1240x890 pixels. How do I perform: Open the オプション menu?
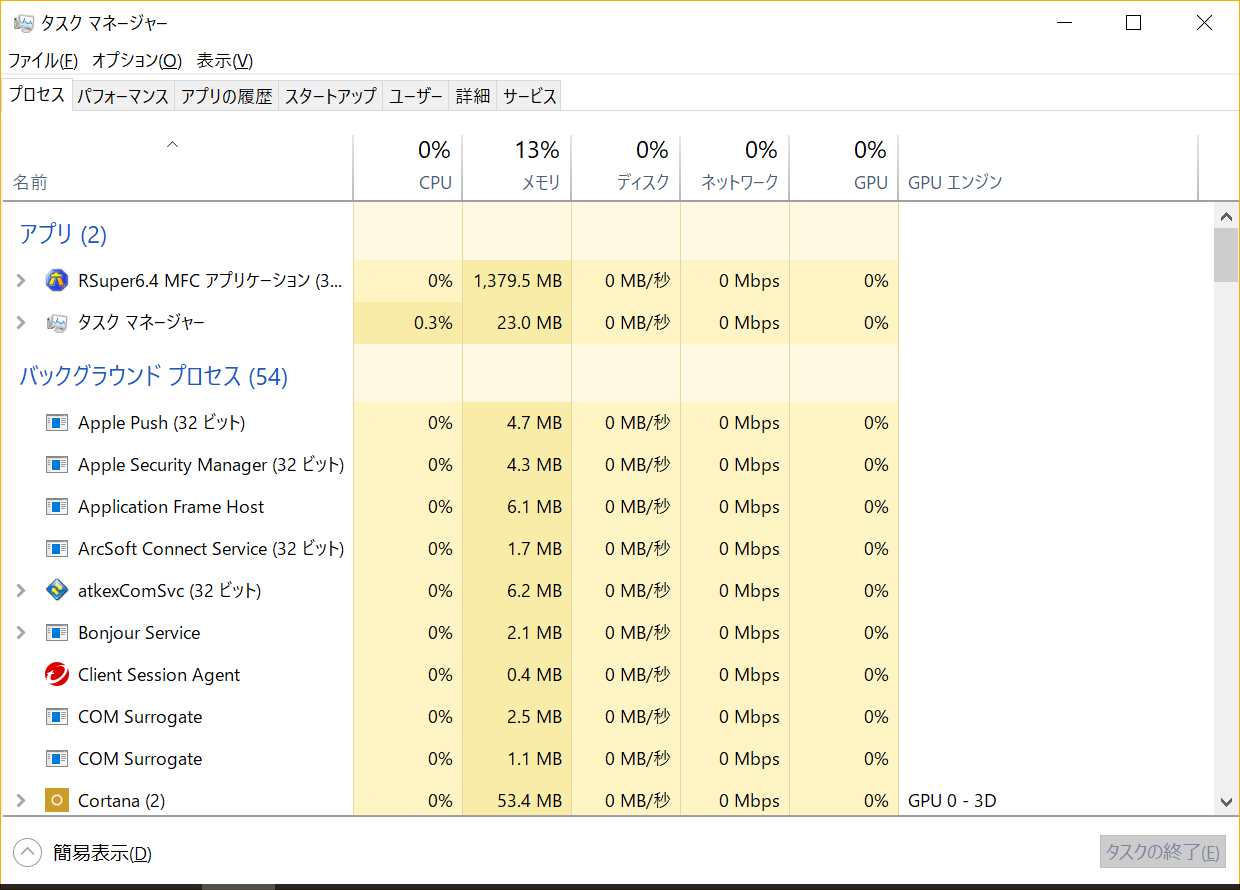point(137,60)
